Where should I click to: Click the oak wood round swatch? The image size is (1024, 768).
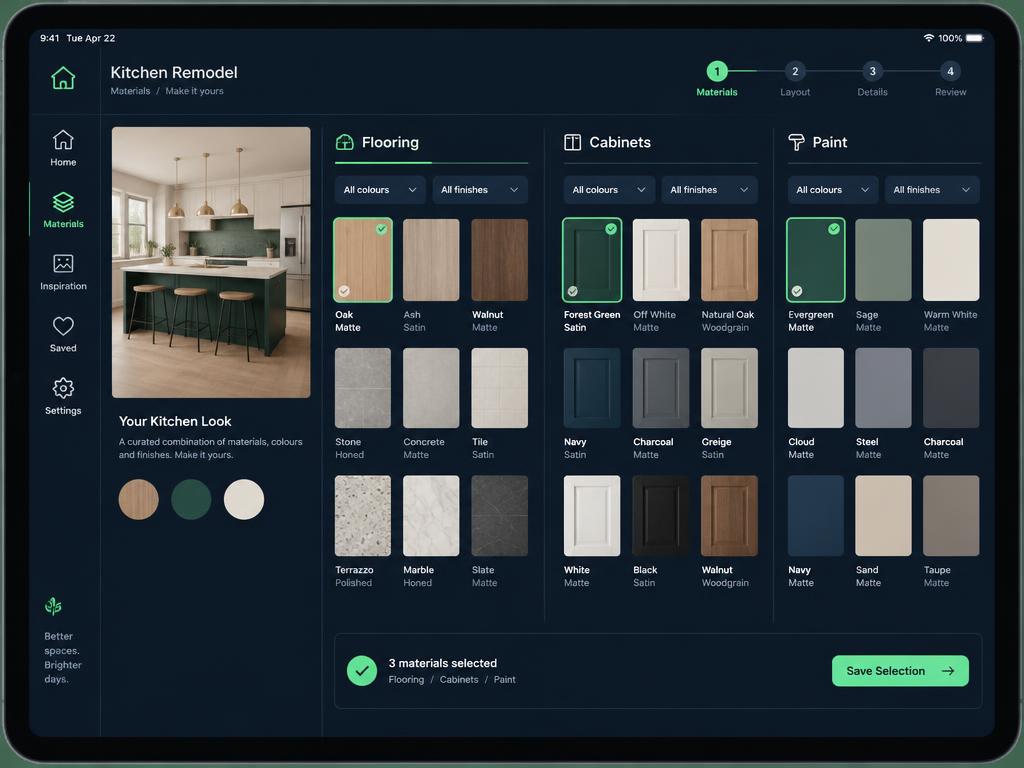pyautogui.click(x=138, y=499)
